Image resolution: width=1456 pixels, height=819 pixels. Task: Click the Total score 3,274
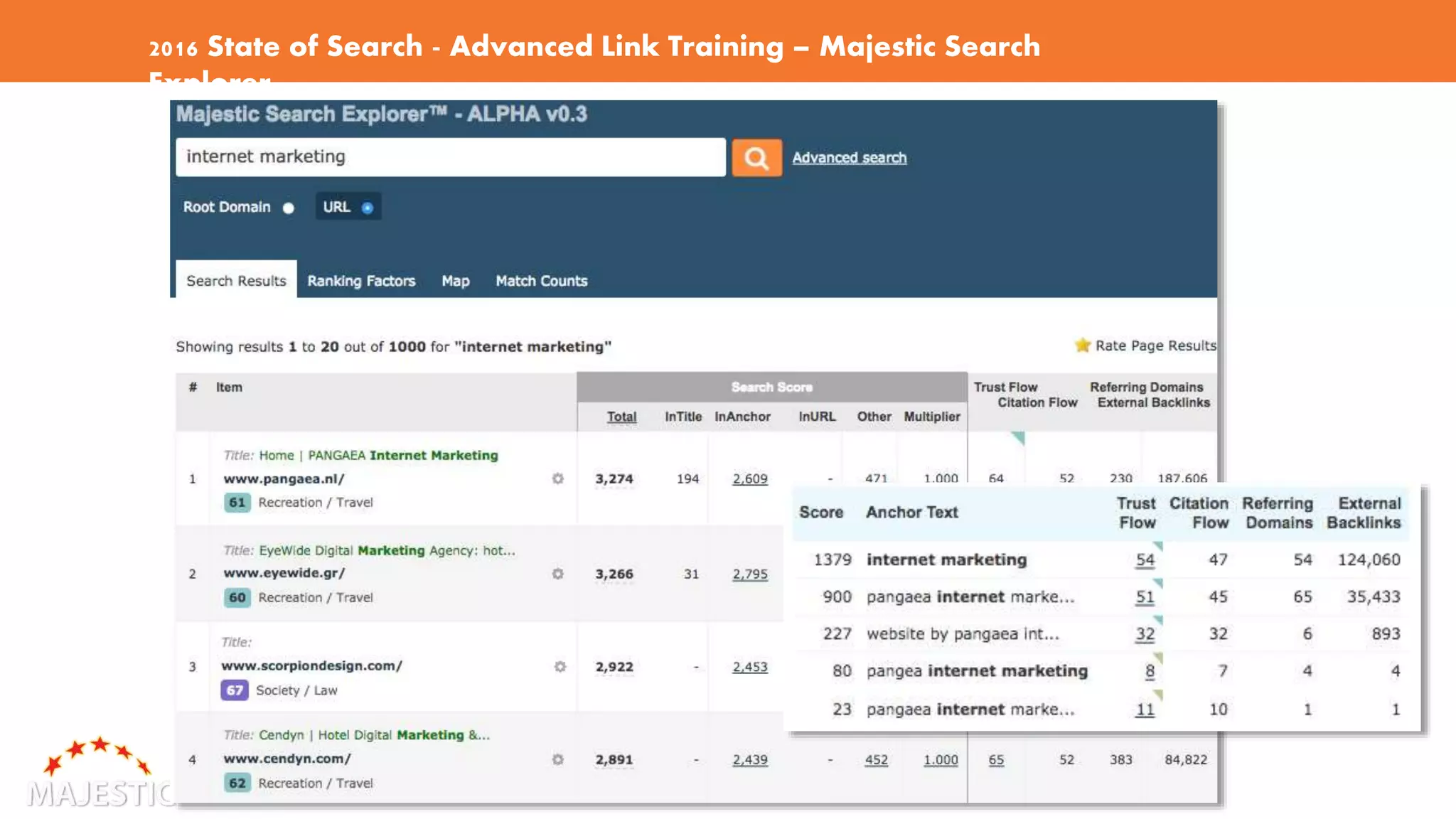pyautogui.click(x=614, y=479)
